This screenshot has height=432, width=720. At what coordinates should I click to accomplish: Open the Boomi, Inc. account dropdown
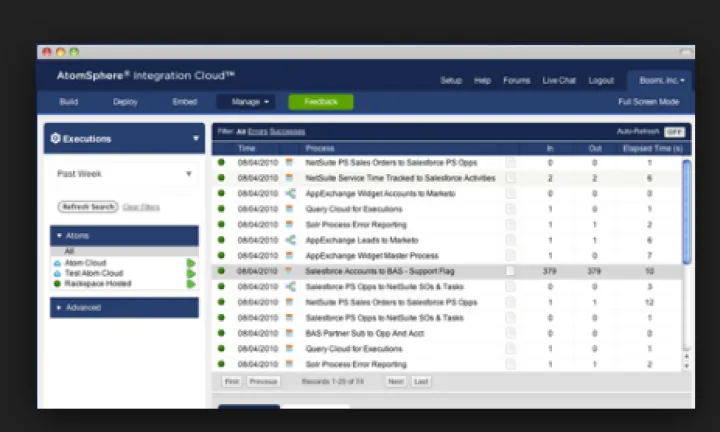tap(661, 80)
